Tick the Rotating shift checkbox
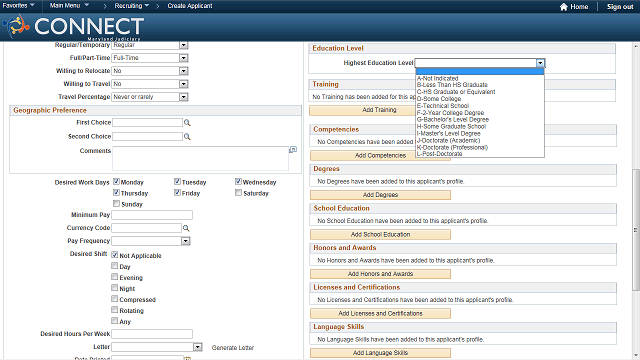The image size is (640, 360). click(x=115, y=310)
